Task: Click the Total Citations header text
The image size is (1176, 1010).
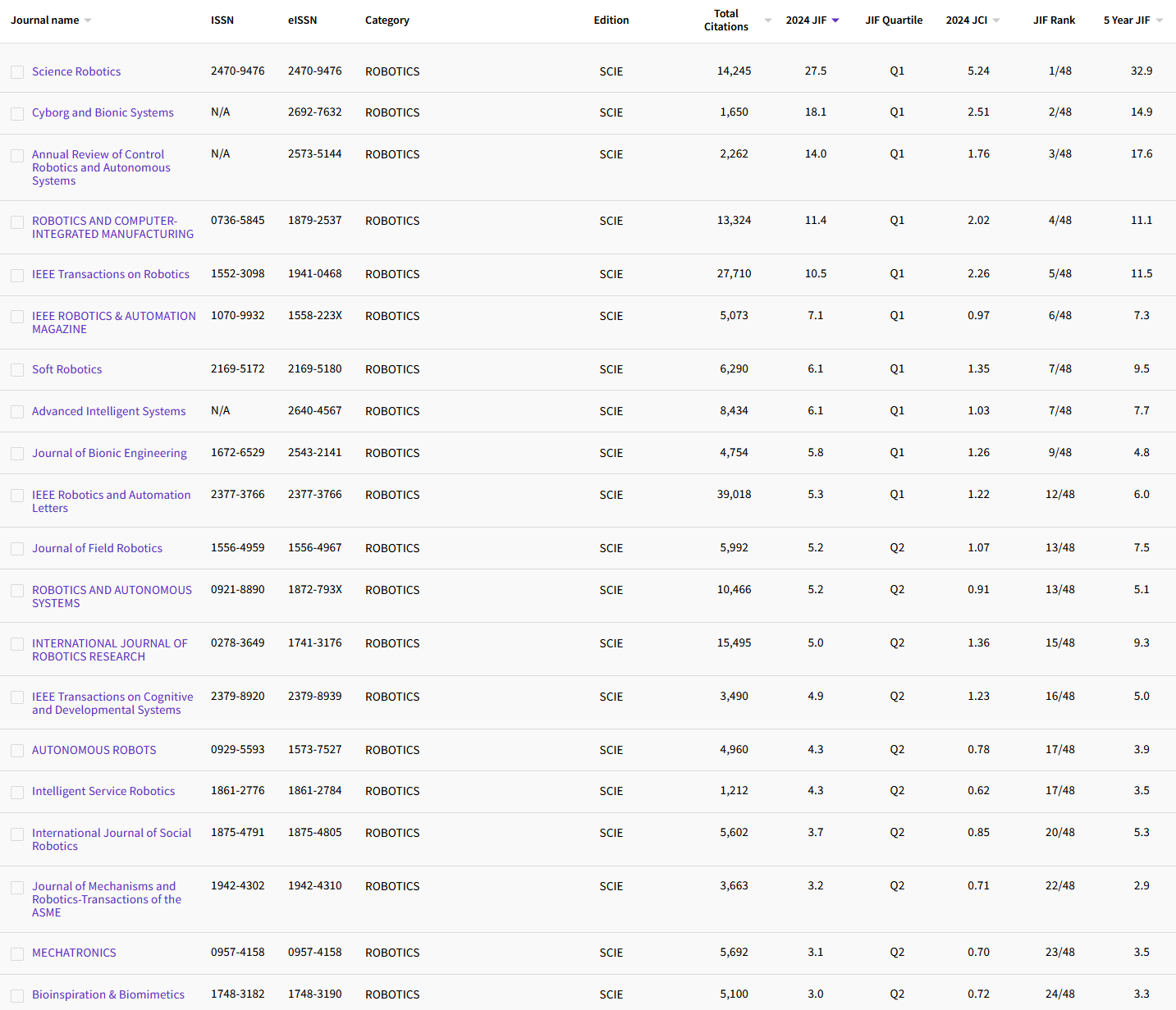Action: tap(726, 21)
